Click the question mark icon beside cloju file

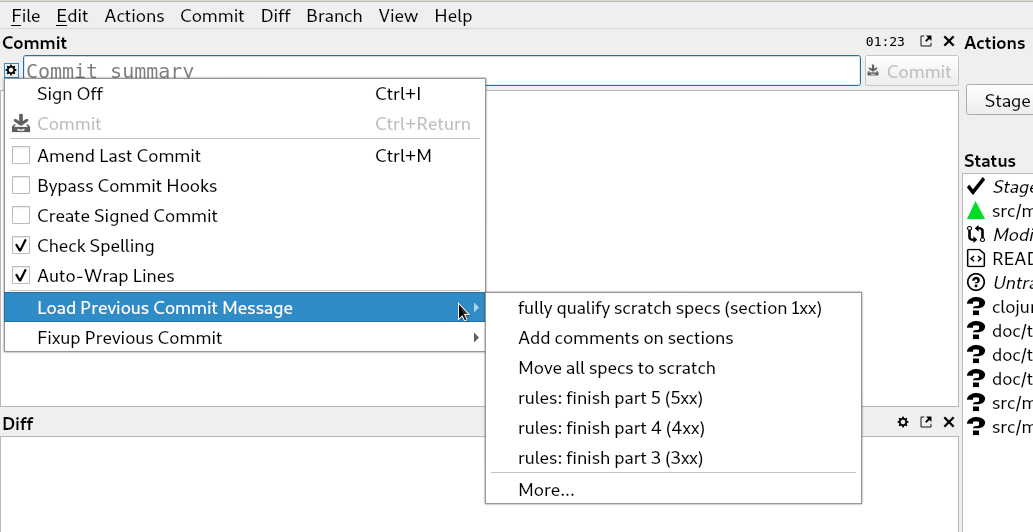click(x=976, y=307)
